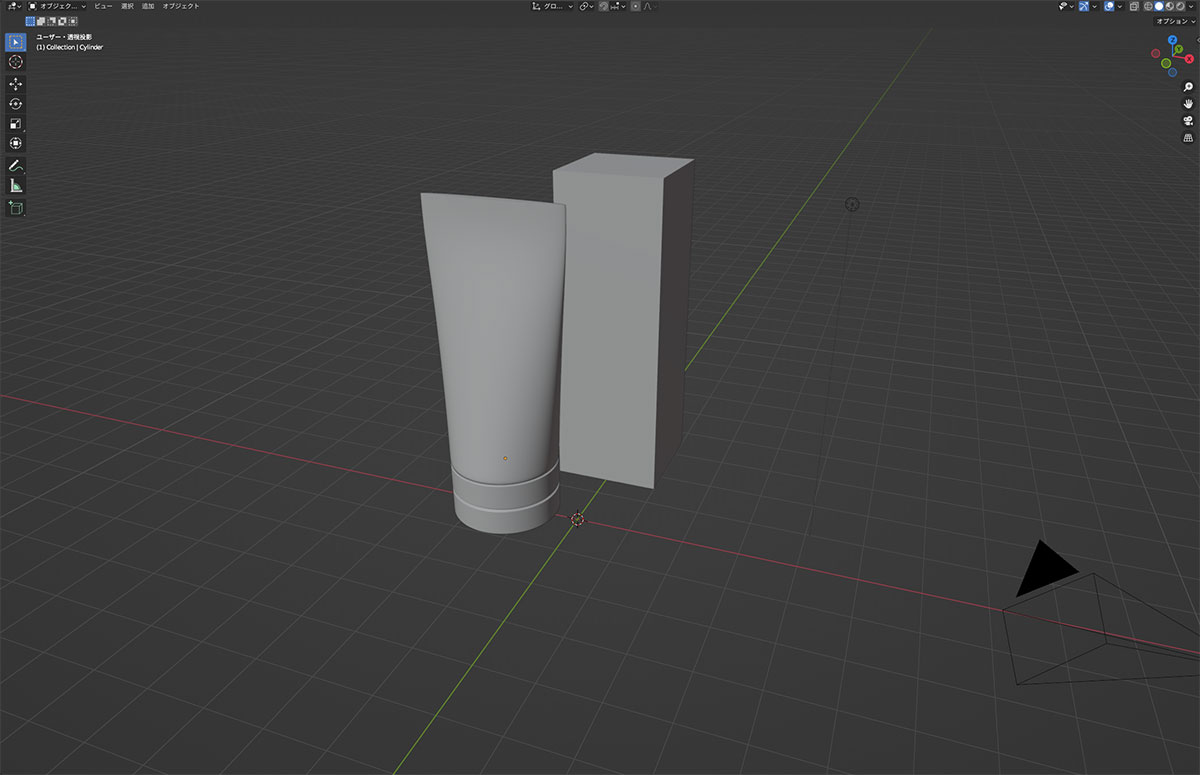Switch perspective/orthographic with grid icon
This screenshot has height=775, width=1200.
pos(1189,137)
